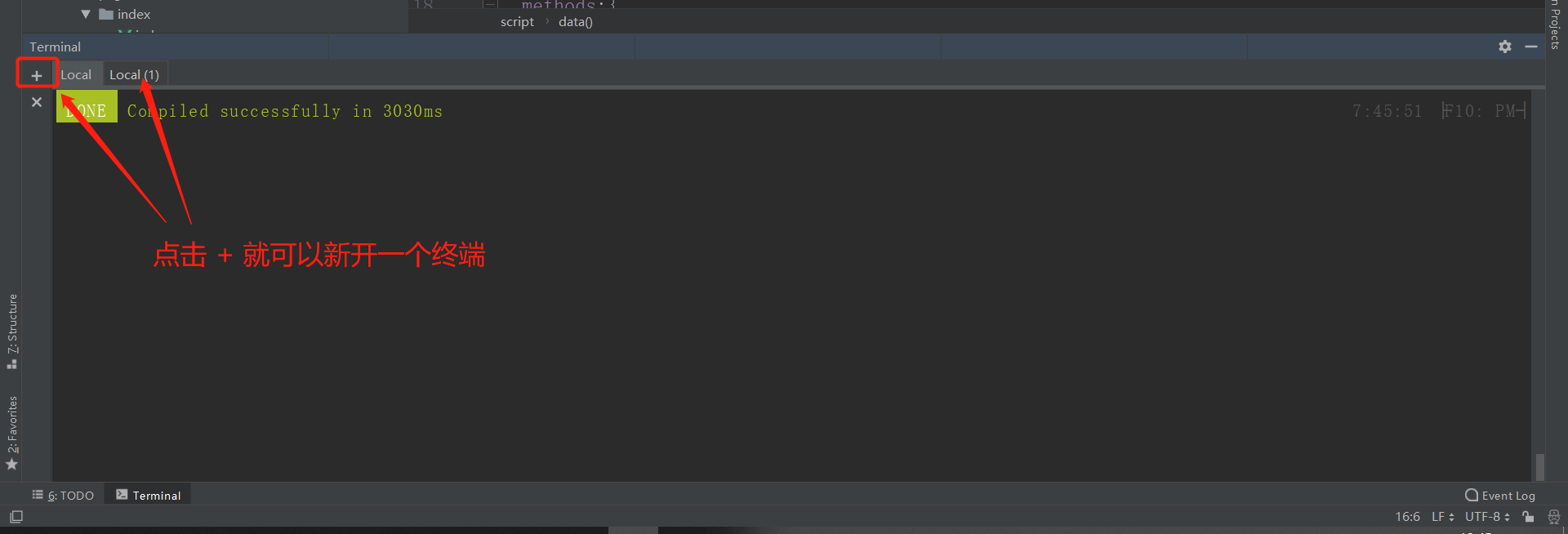Toggle the read-only lock icon in status bar
The image size is (1568, 534).
[1528, 516]
